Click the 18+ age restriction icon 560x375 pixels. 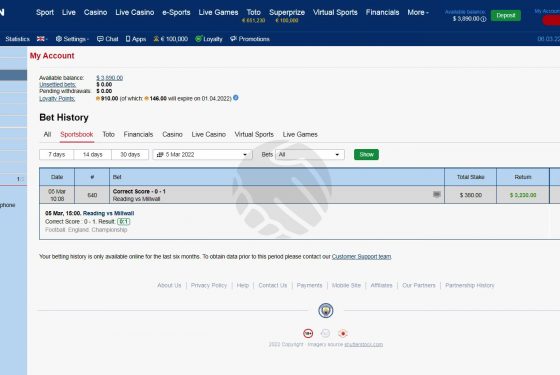(308, 333)
